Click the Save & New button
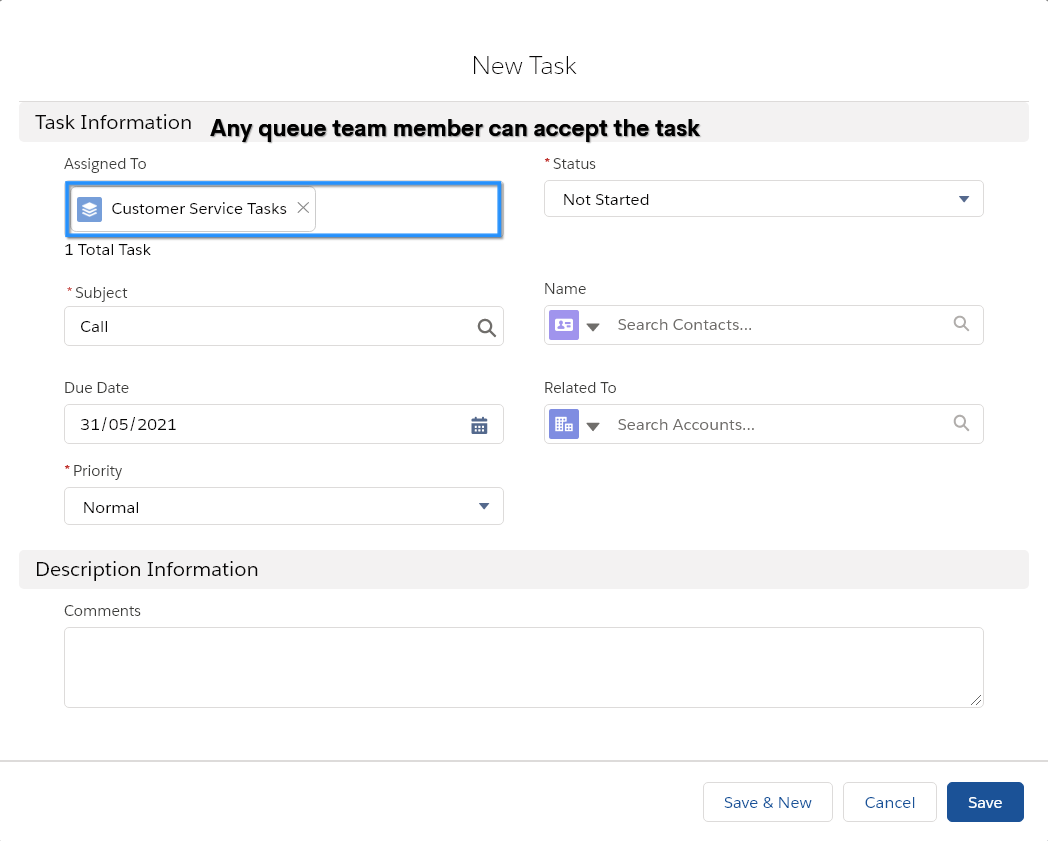The height and width of the screenshot is (841, 1048). 767,802
